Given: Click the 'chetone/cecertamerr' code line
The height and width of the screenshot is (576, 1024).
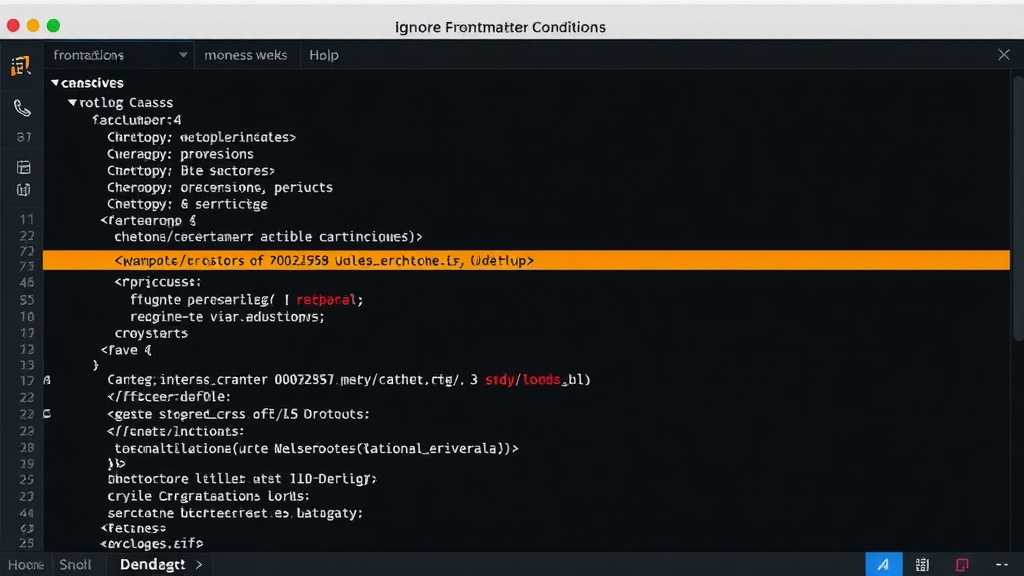Looking at the screenshot, I should click(x=268, y=236).
